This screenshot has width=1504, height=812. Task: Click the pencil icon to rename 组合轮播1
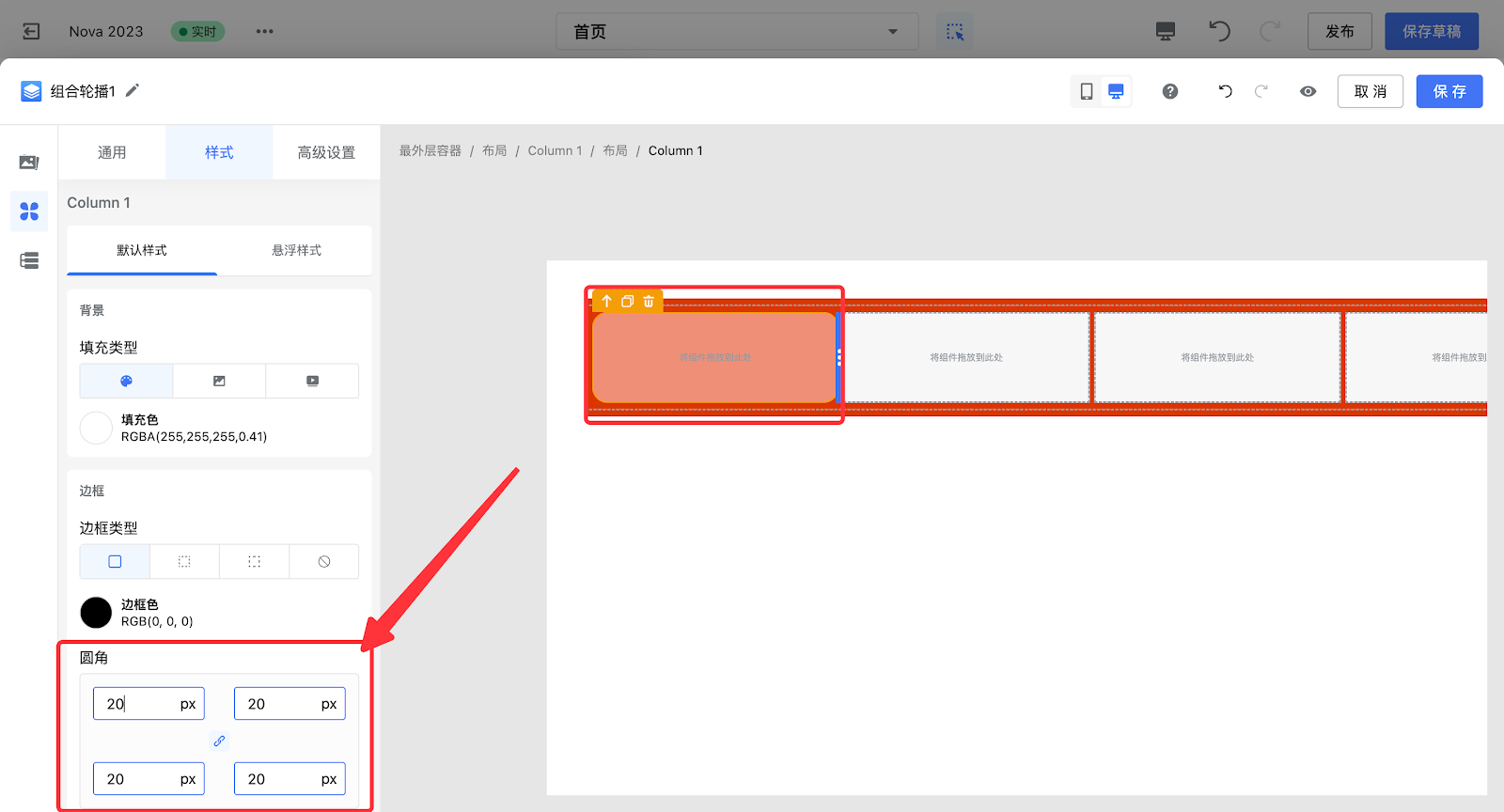(133, 90)
